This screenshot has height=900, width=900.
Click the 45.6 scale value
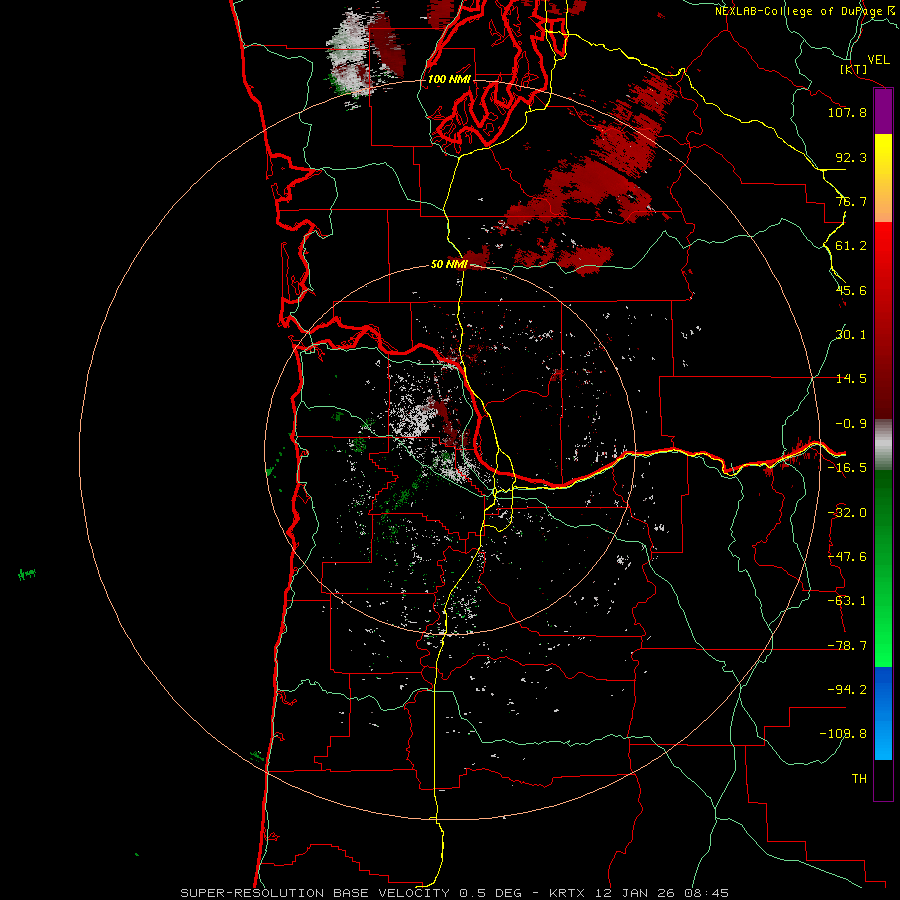pyautogui.click(x=851, y=290)
